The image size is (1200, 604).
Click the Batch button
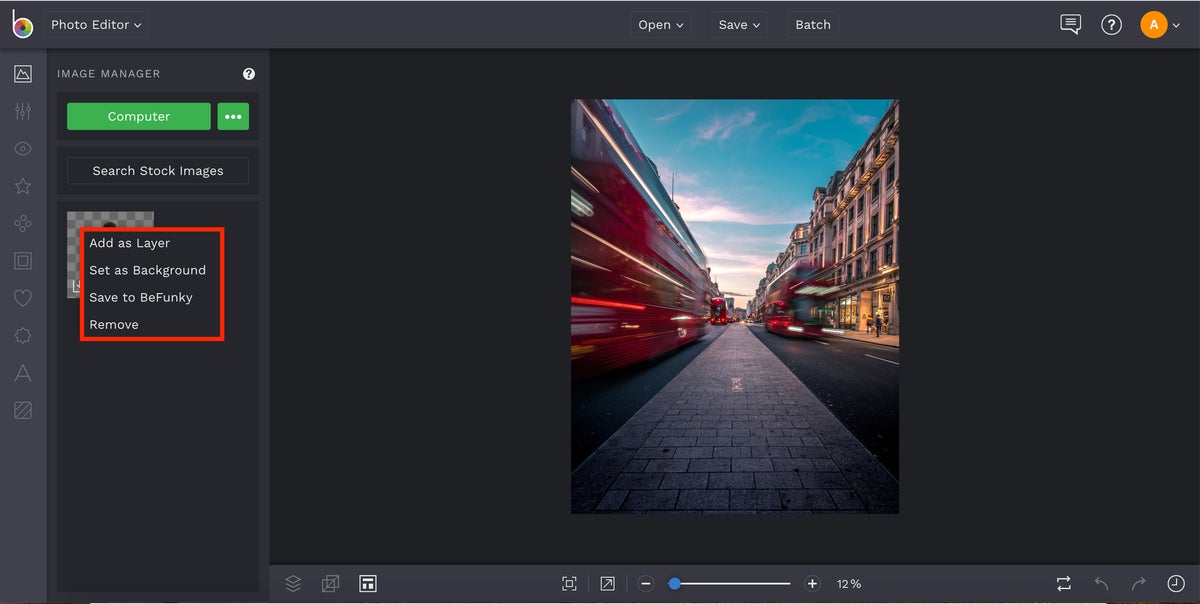(812, 24)
